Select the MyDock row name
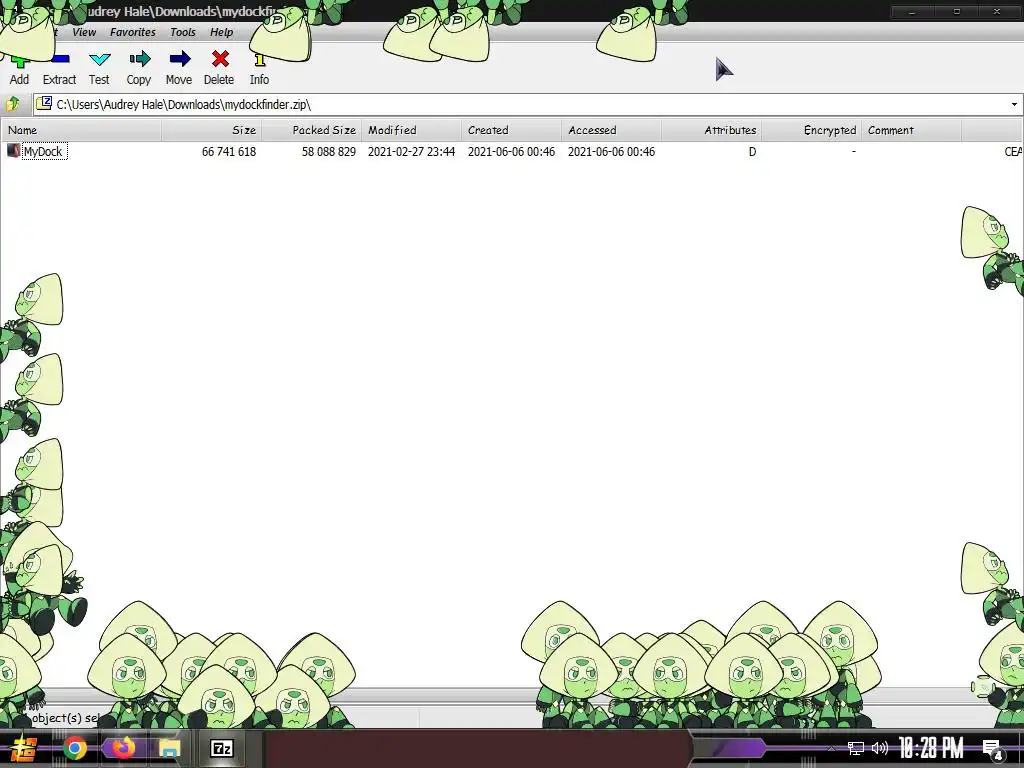Image resolution: width=1024 pixels, height=768 pixels. click(43, 152)
